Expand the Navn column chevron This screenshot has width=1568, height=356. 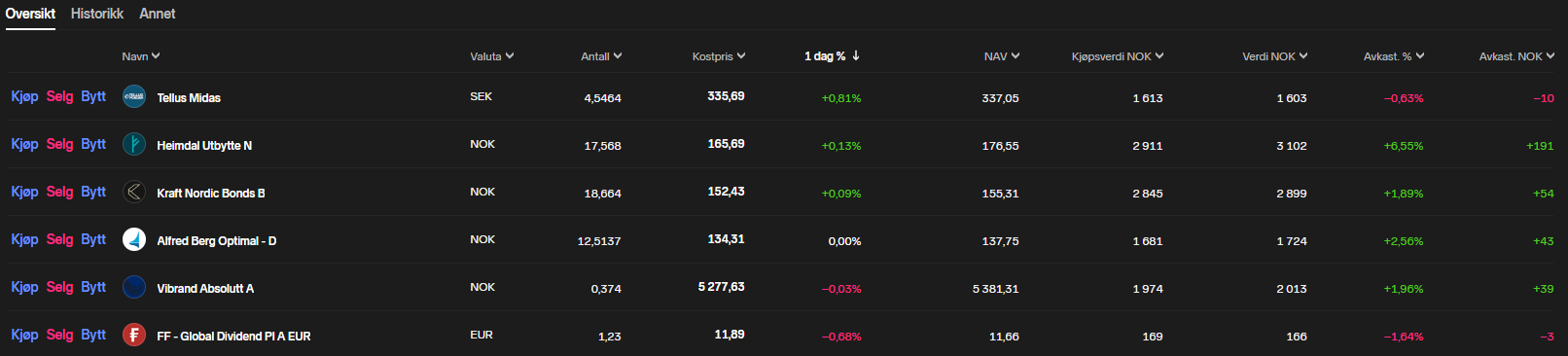coord(156,56)
